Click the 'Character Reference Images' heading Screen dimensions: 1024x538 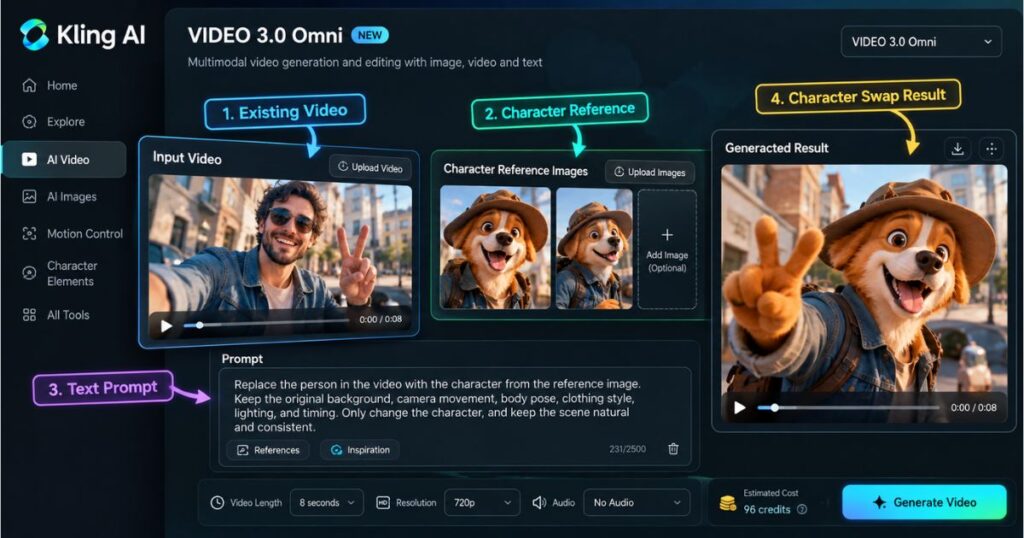[515, 170]
